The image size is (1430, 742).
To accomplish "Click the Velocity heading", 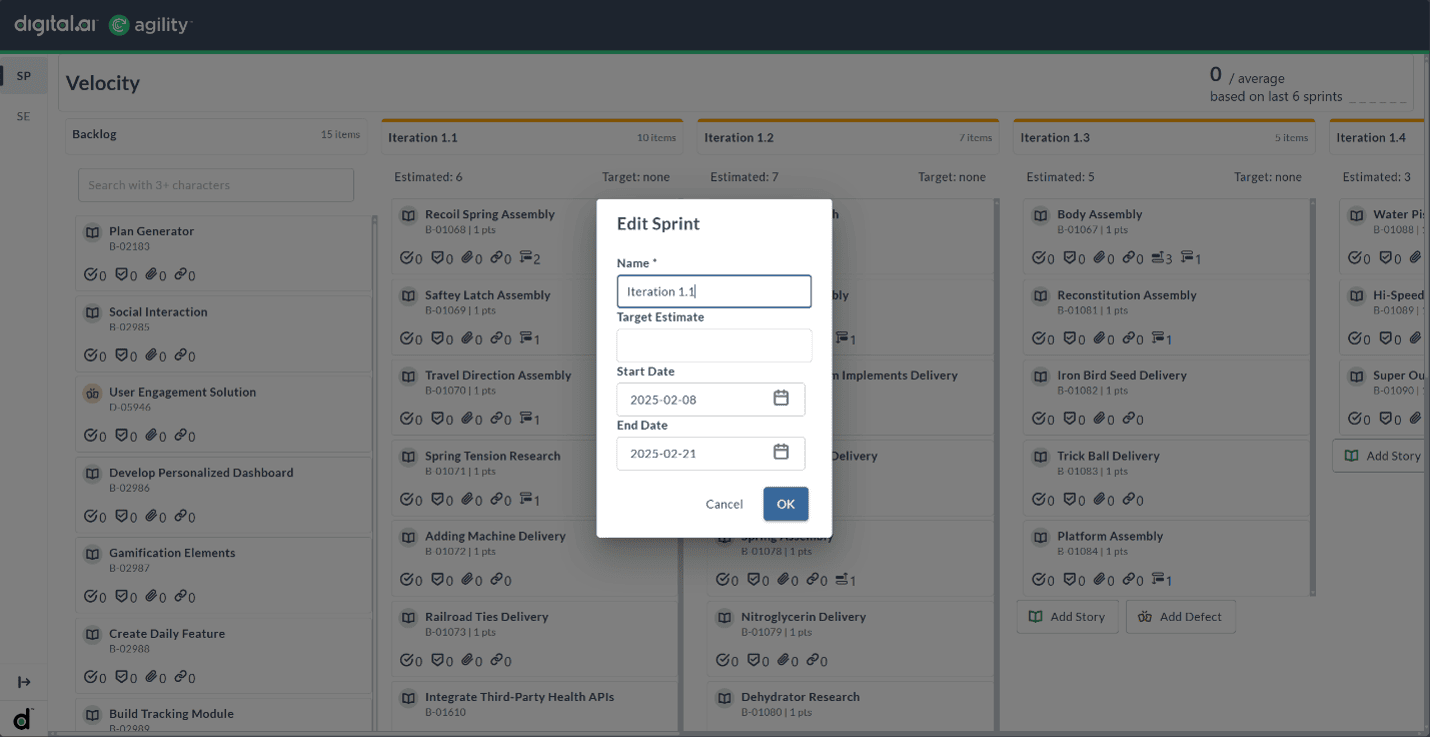I will click(103, 83).
